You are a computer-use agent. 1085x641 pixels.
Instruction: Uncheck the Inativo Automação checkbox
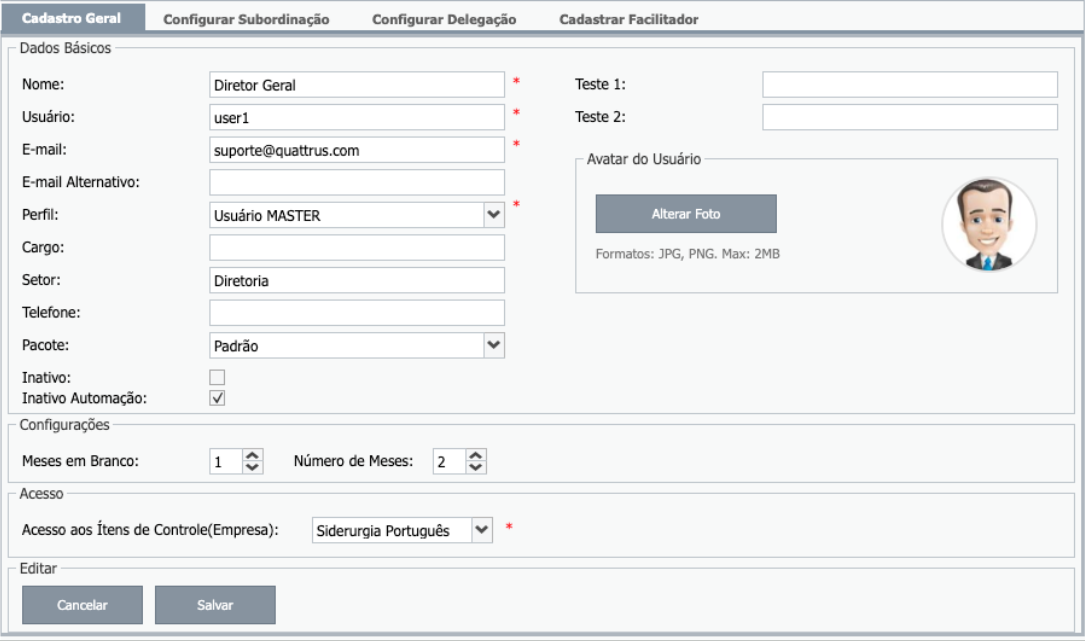click(x=217, y=398)
